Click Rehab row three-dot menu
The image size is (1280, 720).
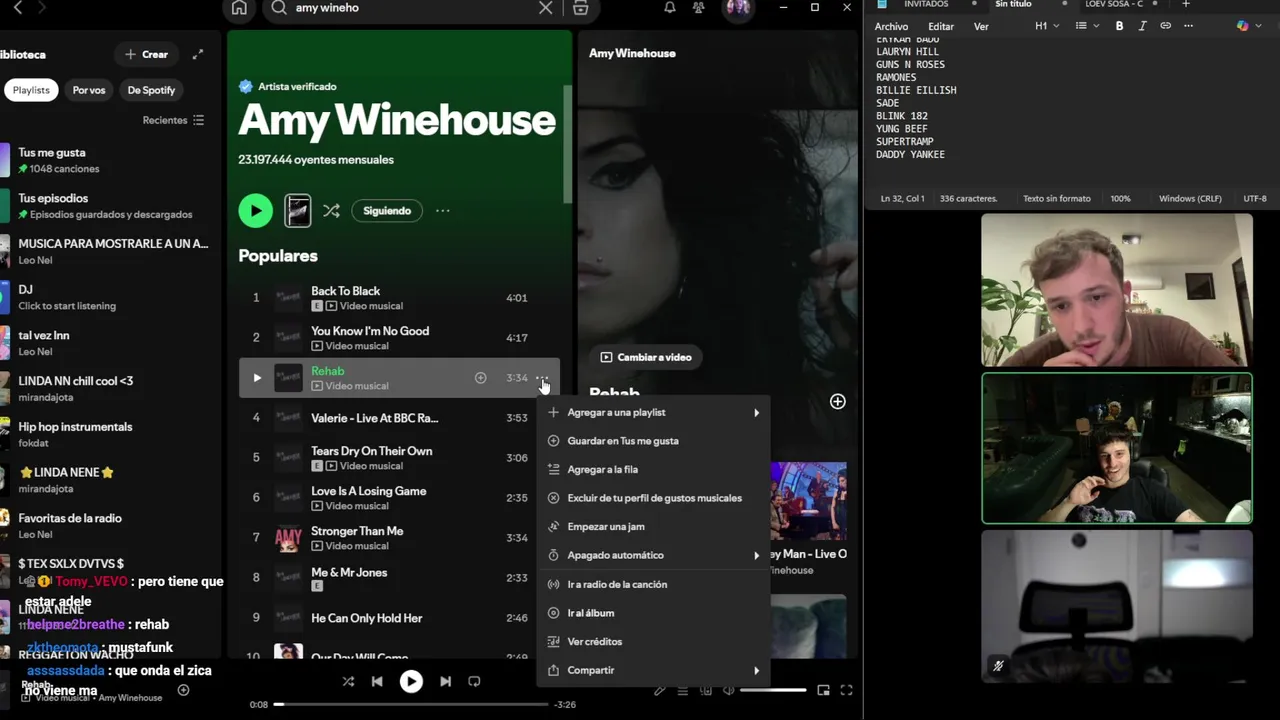541,378
